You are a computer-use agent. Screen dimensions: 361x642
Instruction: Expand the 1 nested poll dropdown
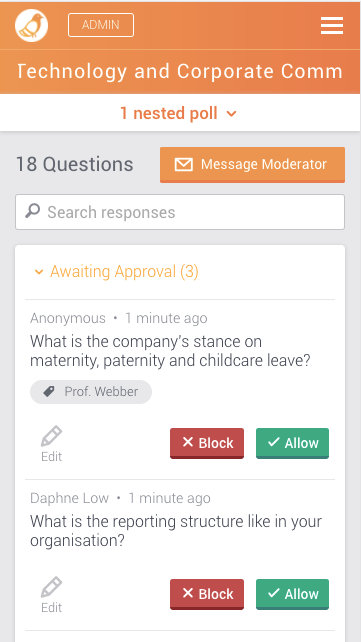178,113
